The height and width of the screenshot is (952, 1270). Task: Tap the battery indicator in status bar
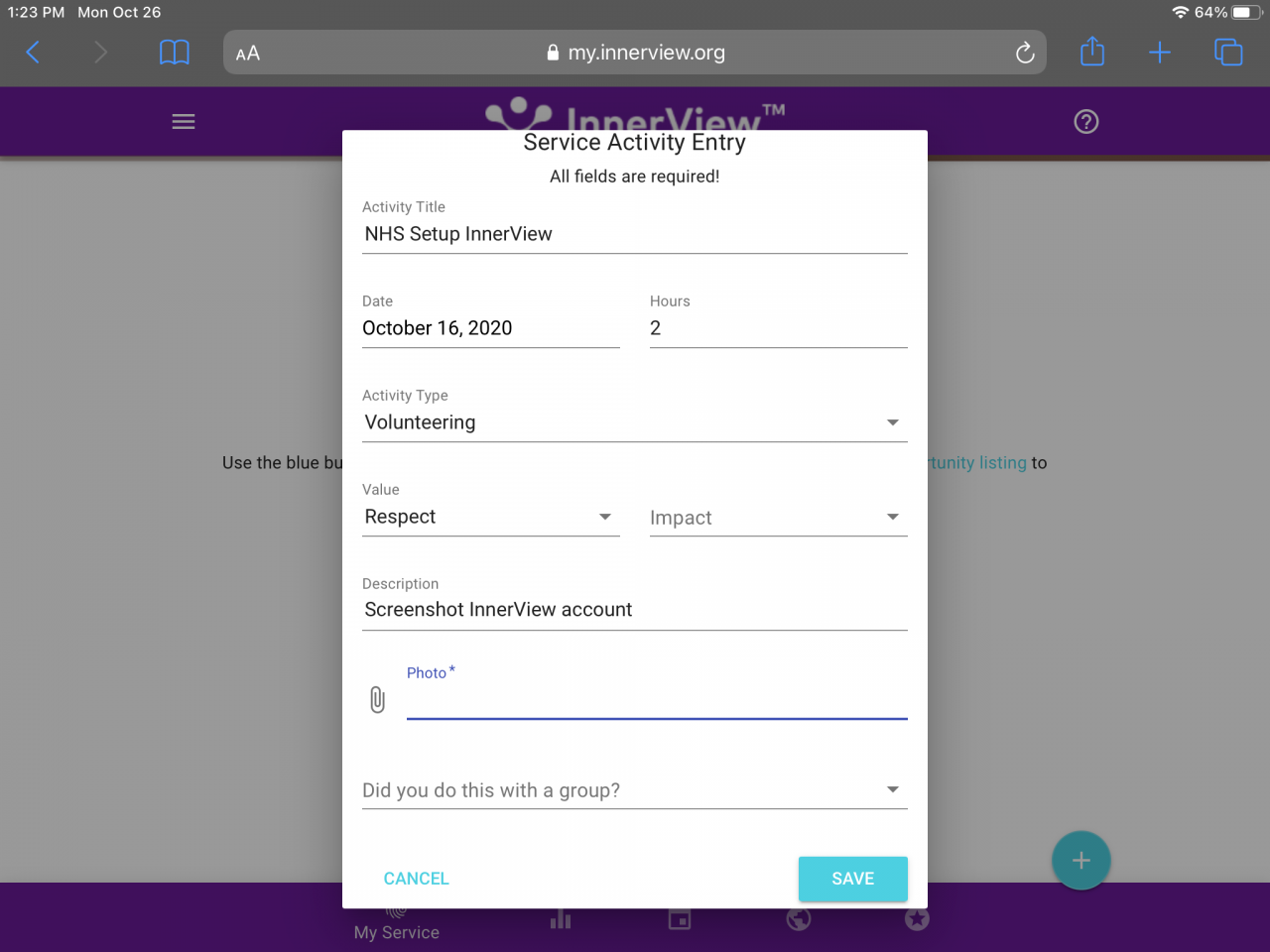coord(1248,13)
